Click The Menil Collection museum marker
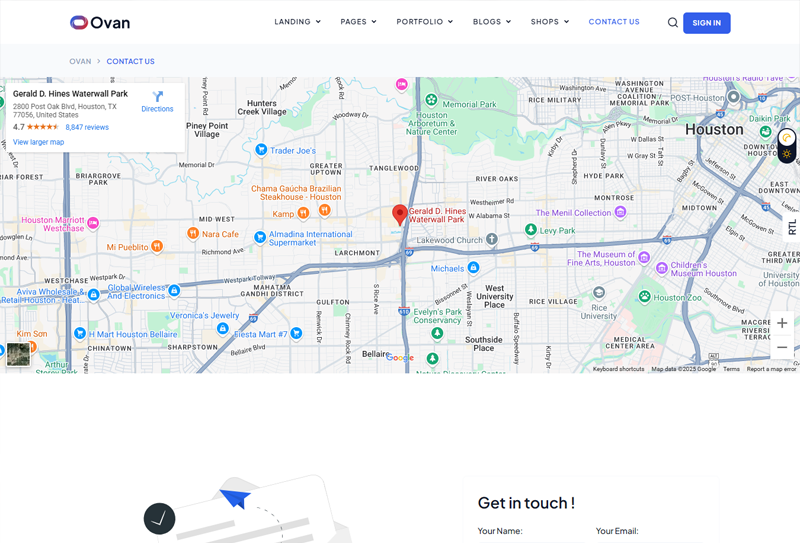800x543 pixels. [620, 212]
